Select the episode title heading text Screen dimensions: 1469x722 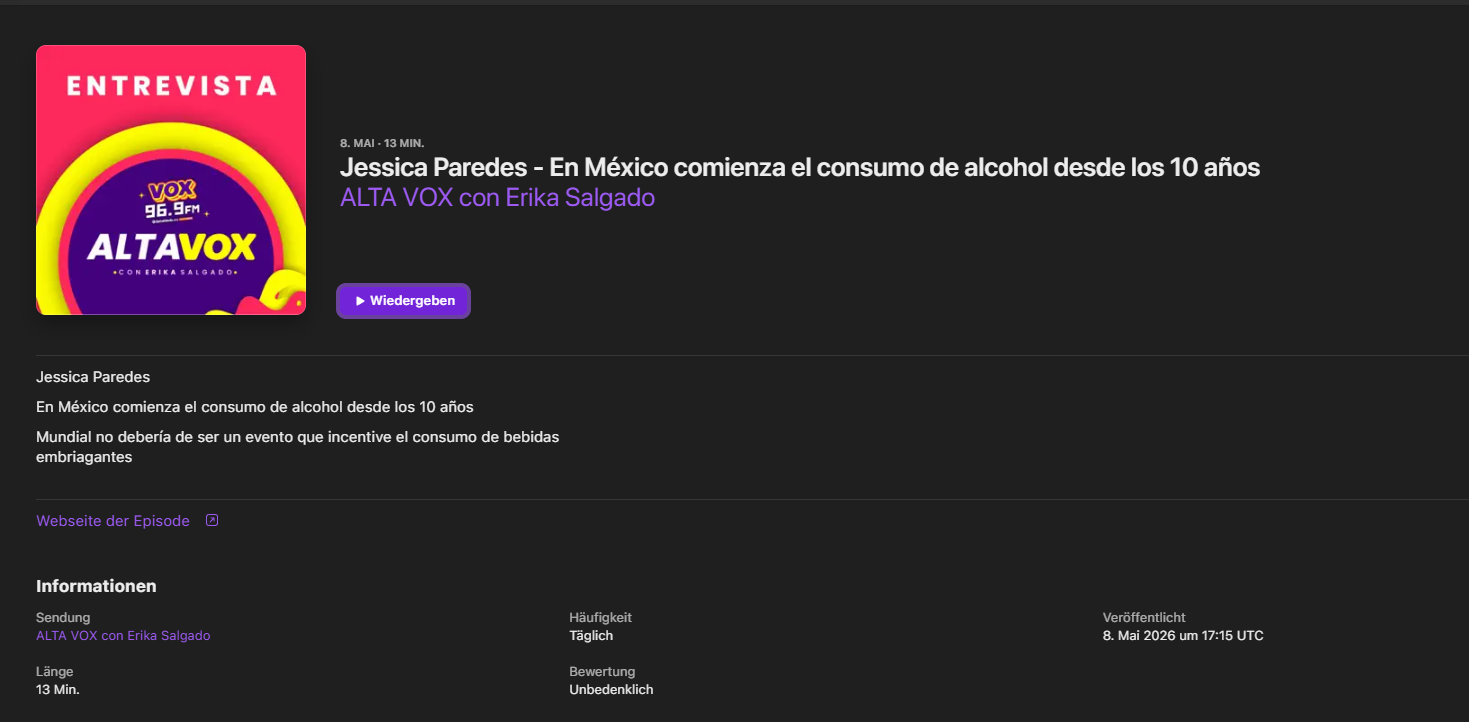800,167
